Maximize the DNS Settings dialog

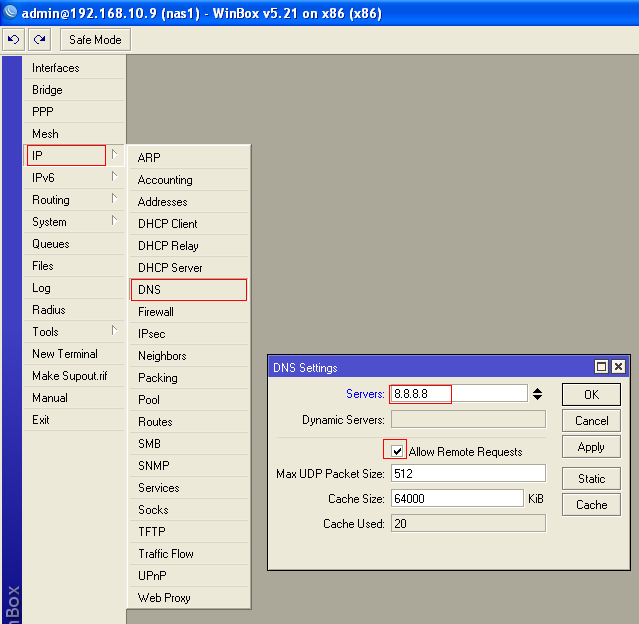(x=601, y=367)
